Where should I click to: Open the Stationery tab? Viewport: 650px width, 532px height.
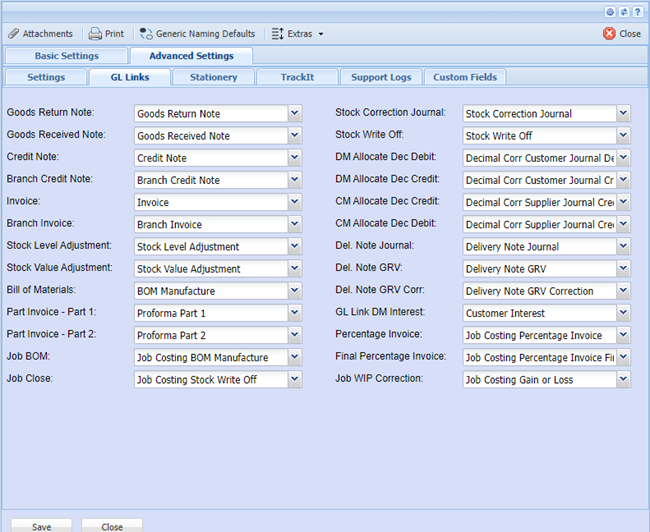click(x=212, y=77)
